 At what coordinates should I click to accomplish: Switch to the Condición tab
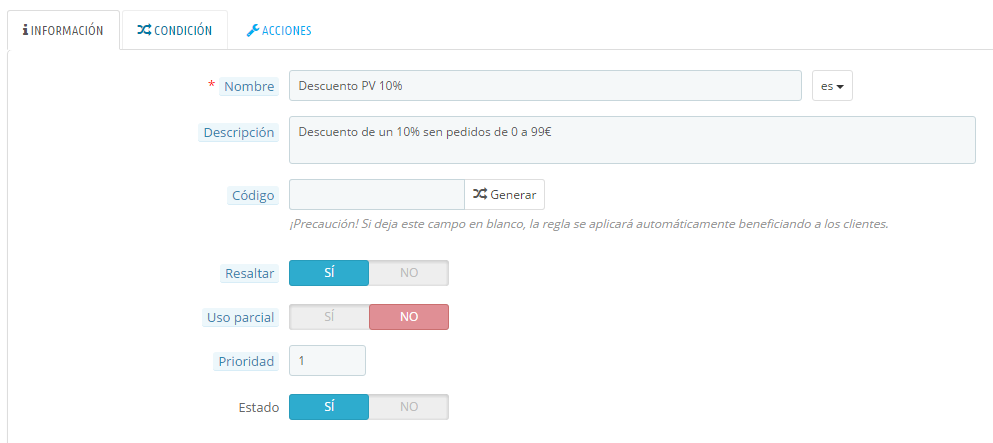tap(175, 30)
